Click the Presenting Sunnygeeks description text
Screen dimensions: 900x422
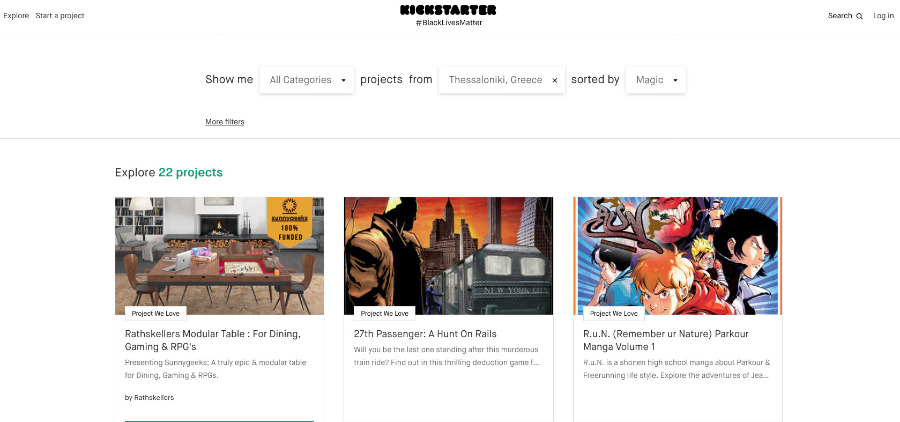[216, 369]
